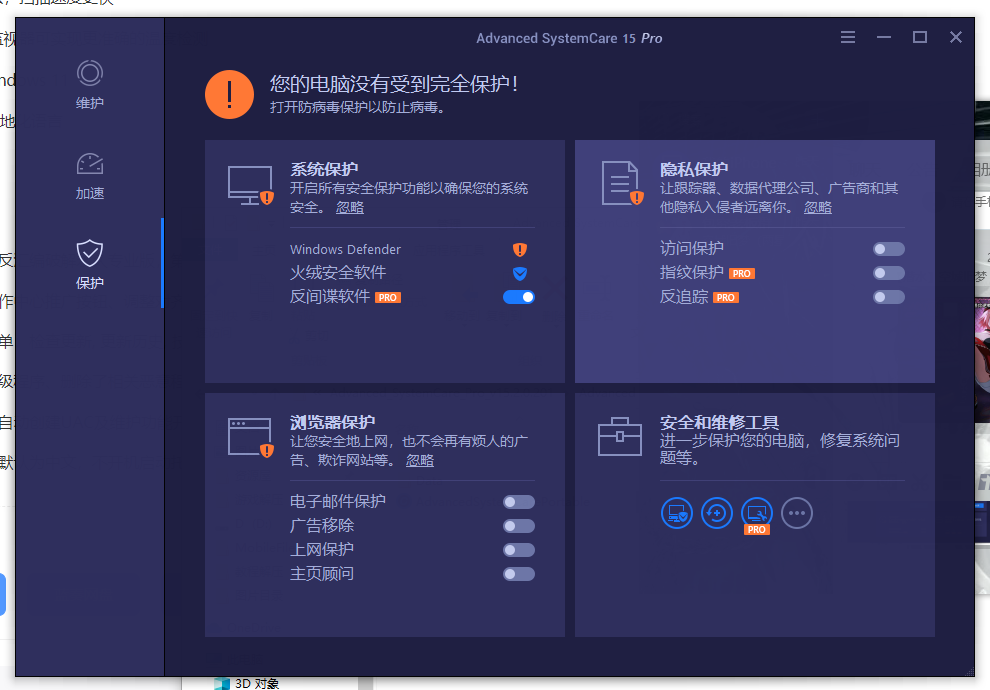Click 忽略 link under 隐私保护
Viewport: 990px width, 690px height.
click(817, 207)
